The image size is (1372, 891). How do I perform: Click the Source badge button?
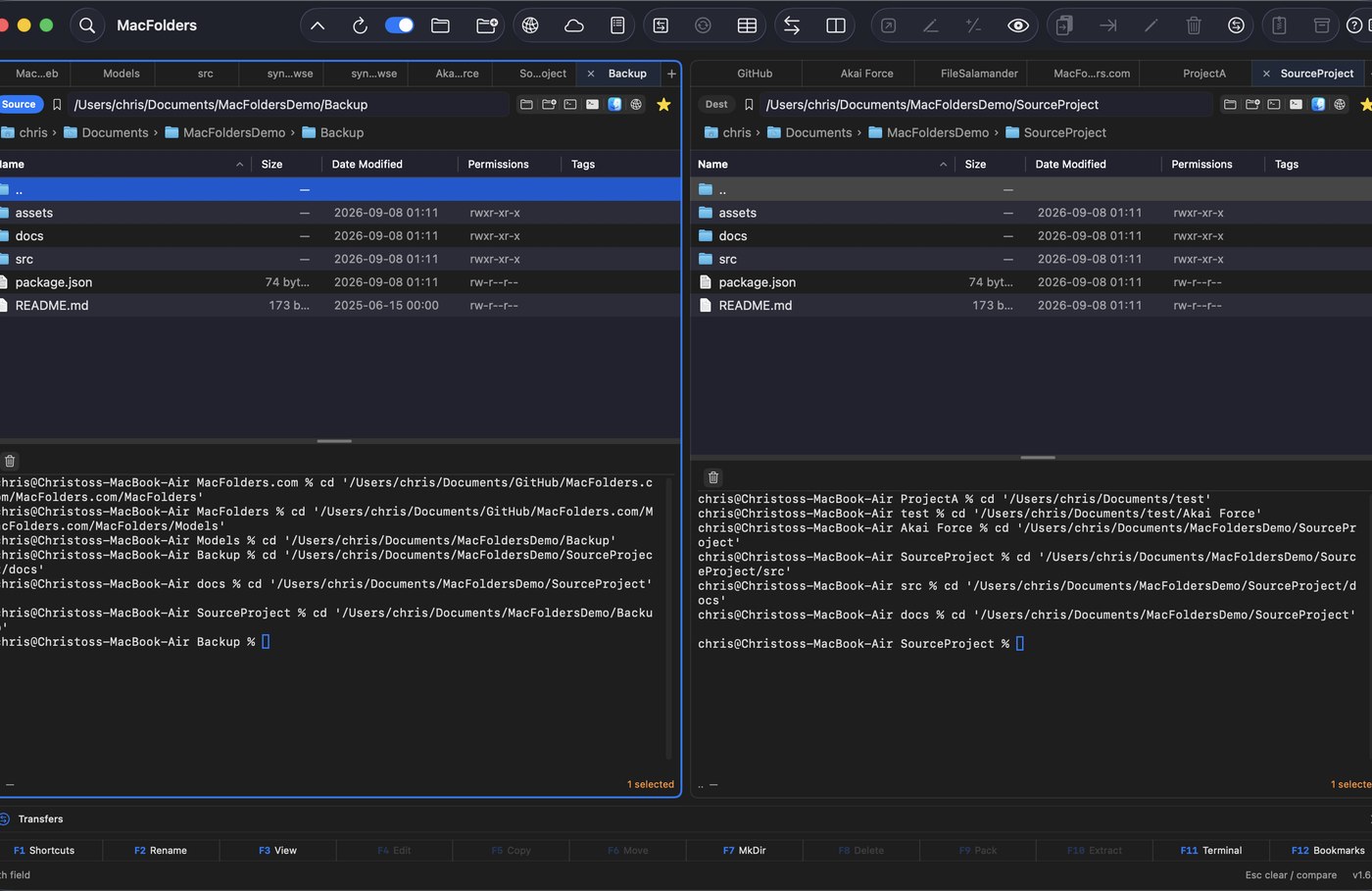(x=19, y=104)
